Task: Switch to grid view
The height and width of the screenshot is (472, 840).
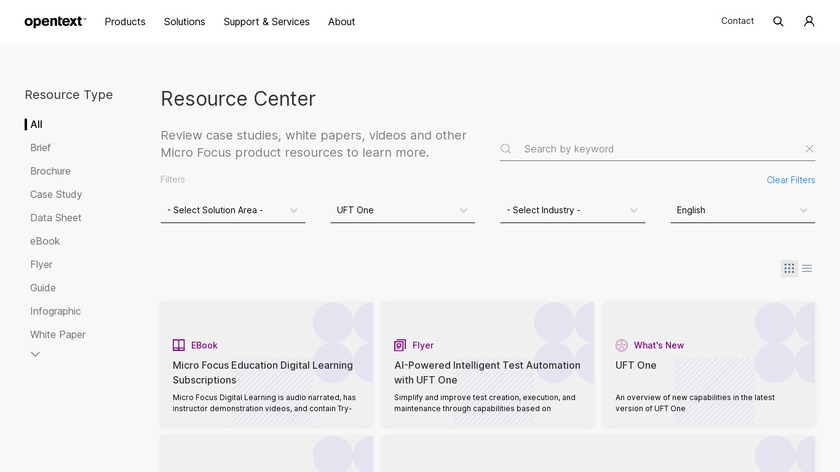Action: [789, 268]
